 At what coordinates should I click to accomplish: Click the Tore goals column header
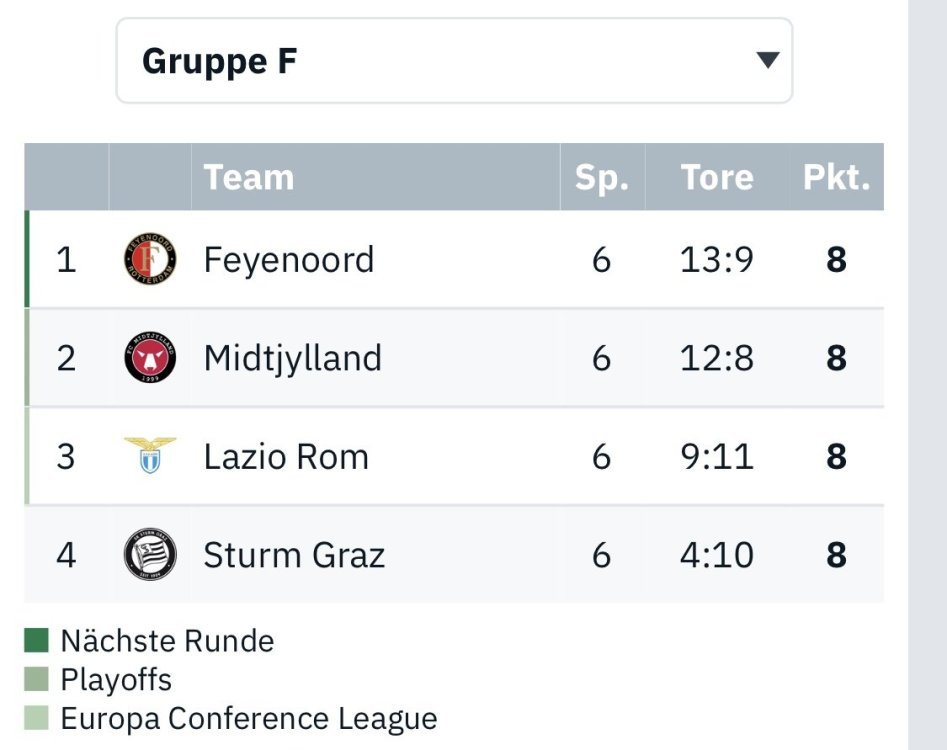717,177
